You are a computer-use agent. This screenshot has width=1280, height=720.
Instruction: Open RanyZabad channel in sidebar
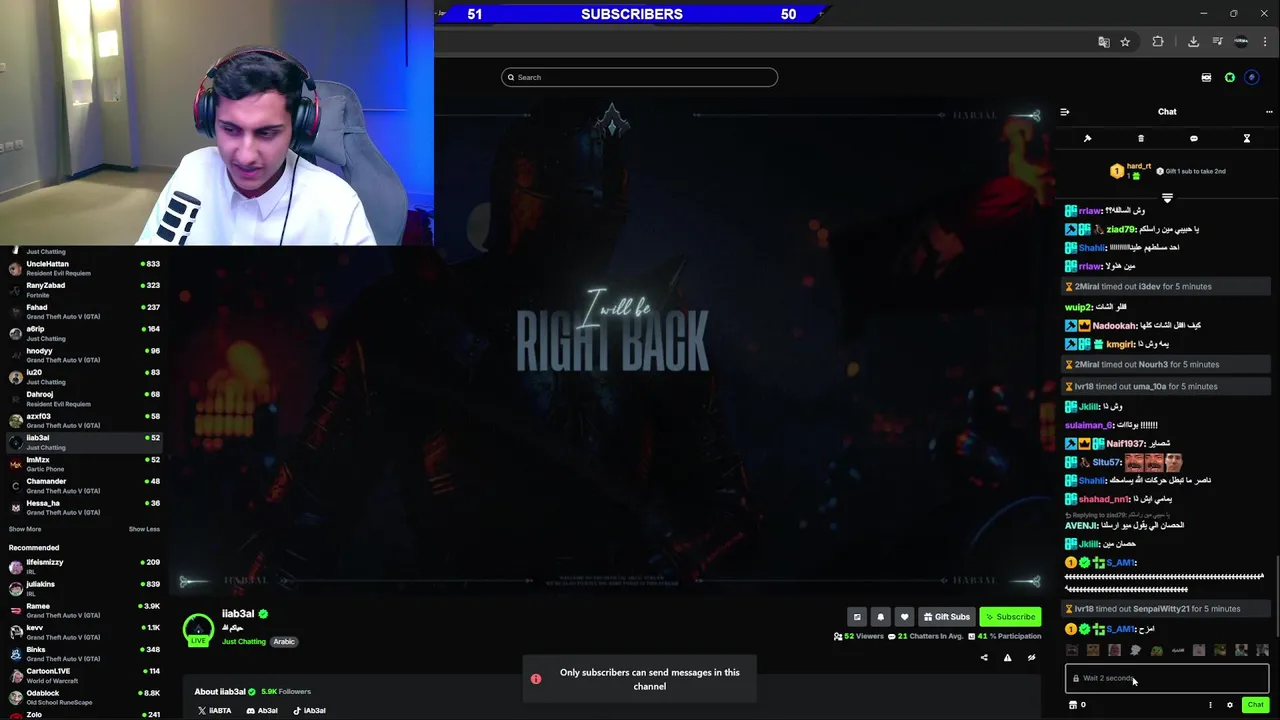click(84, 290)
